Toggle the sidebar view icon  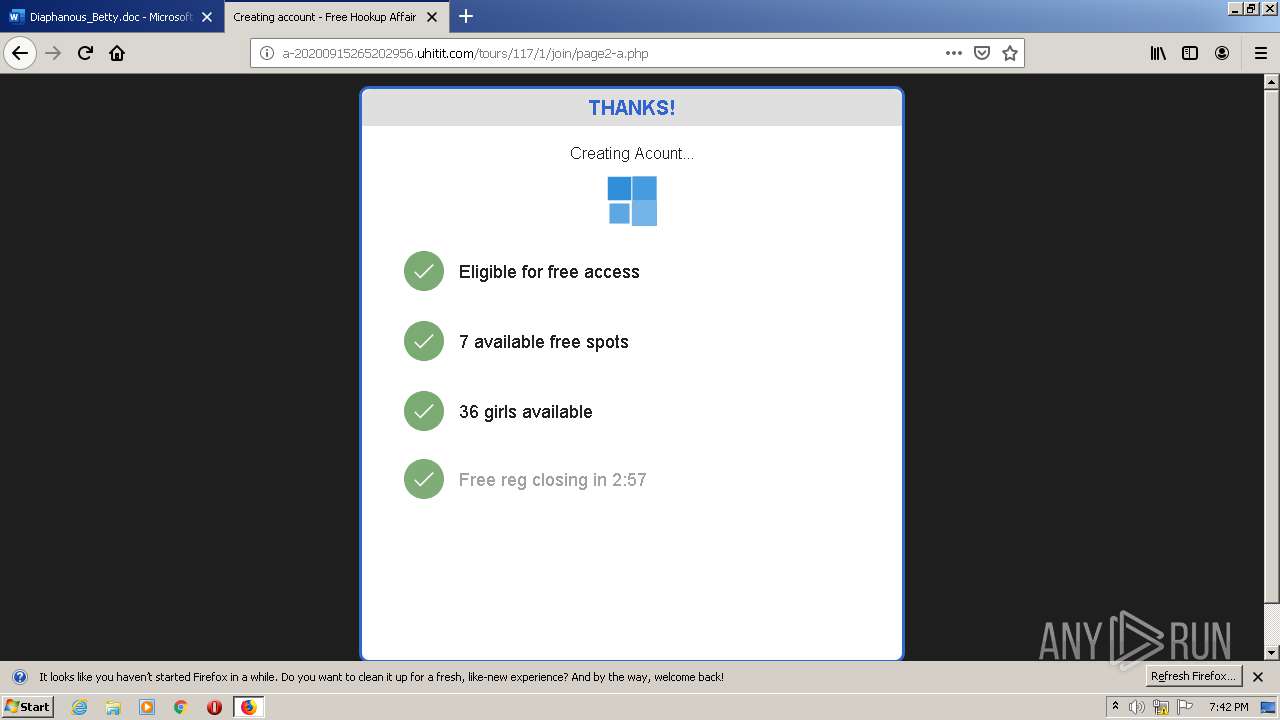[1190, 53]
